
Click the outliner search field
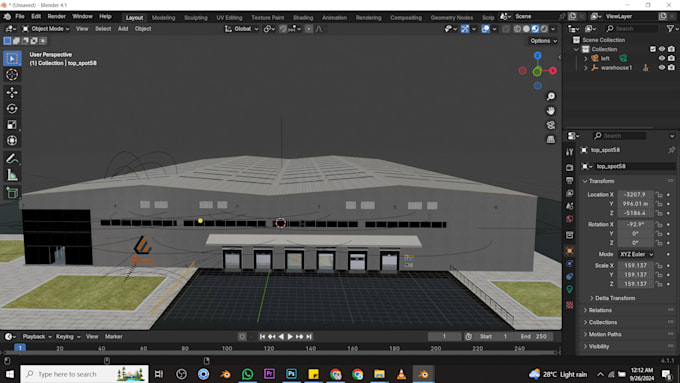pos(632,29)
